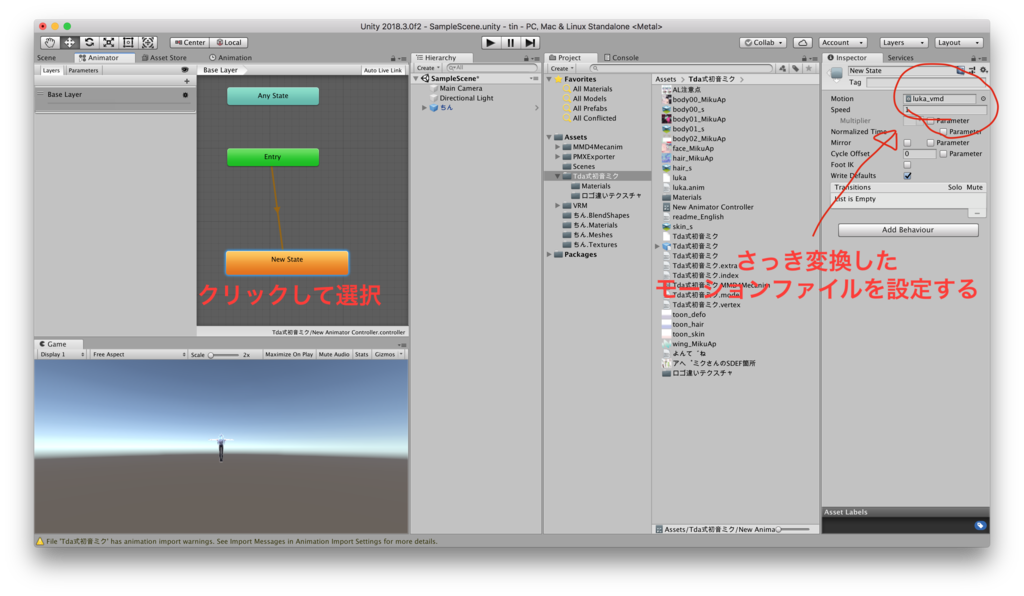Switch to the Asset Store tab
Image resolution: width=1024 pixels, height=596 pixels.
point(164,58)
